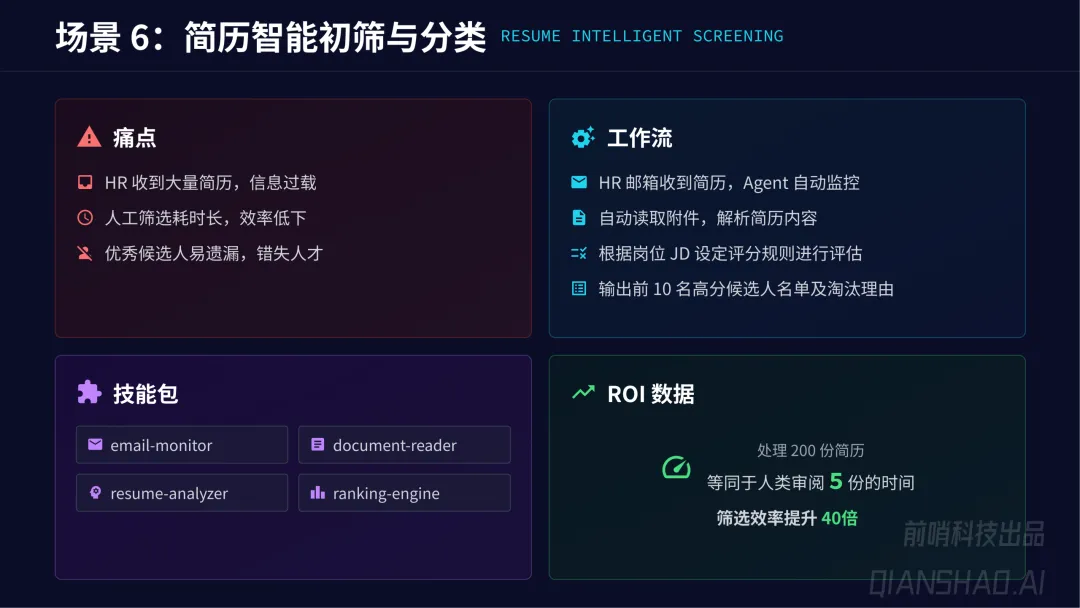This screenshot has width=1080, height=608.
Task: Click the list icon beside 输出前 10 名
Action: tap(578, 289)
